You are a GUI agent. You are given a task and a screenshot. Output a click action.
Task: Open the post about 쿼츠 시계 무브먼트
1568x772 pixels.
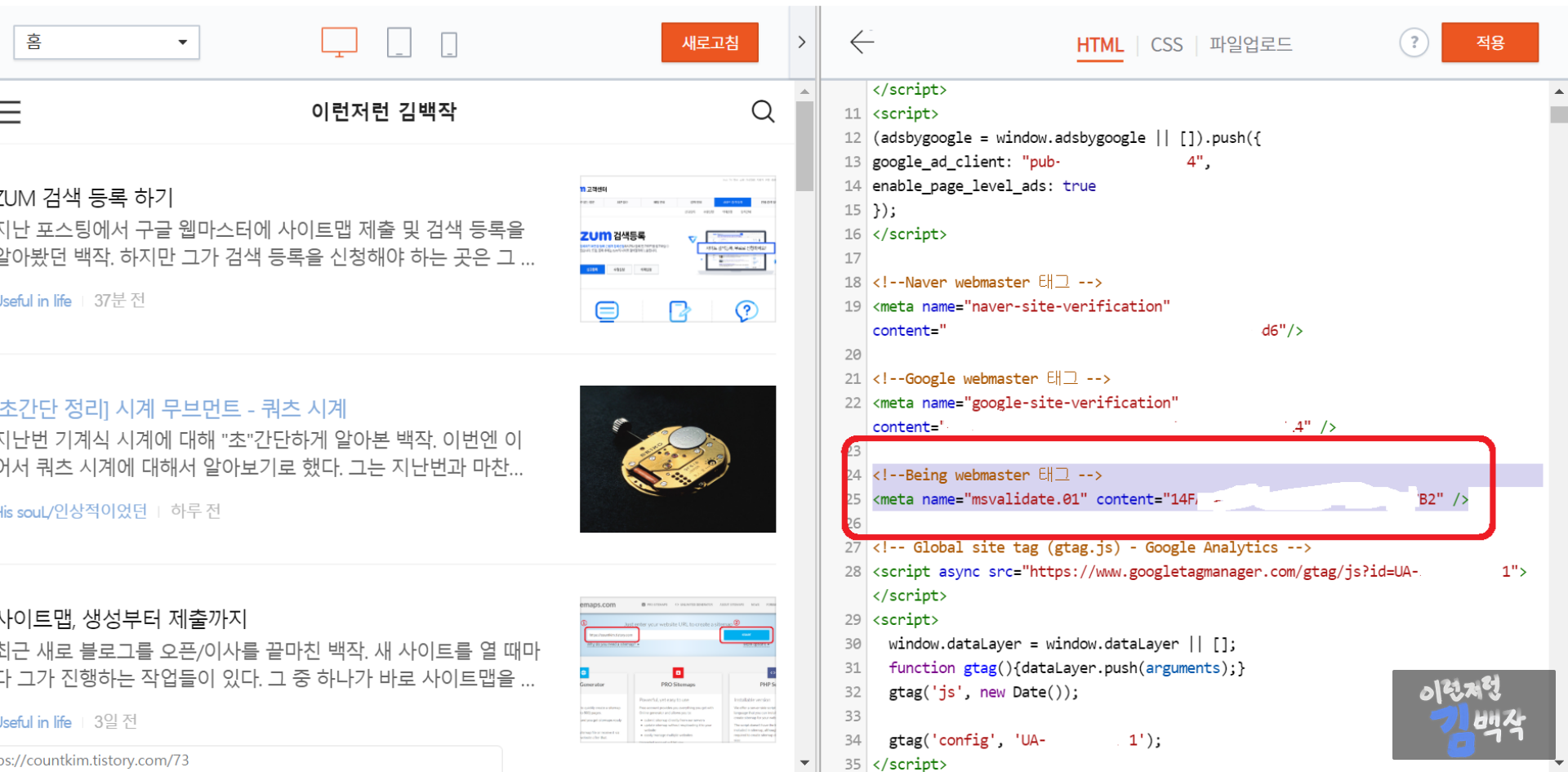[173, 408]
